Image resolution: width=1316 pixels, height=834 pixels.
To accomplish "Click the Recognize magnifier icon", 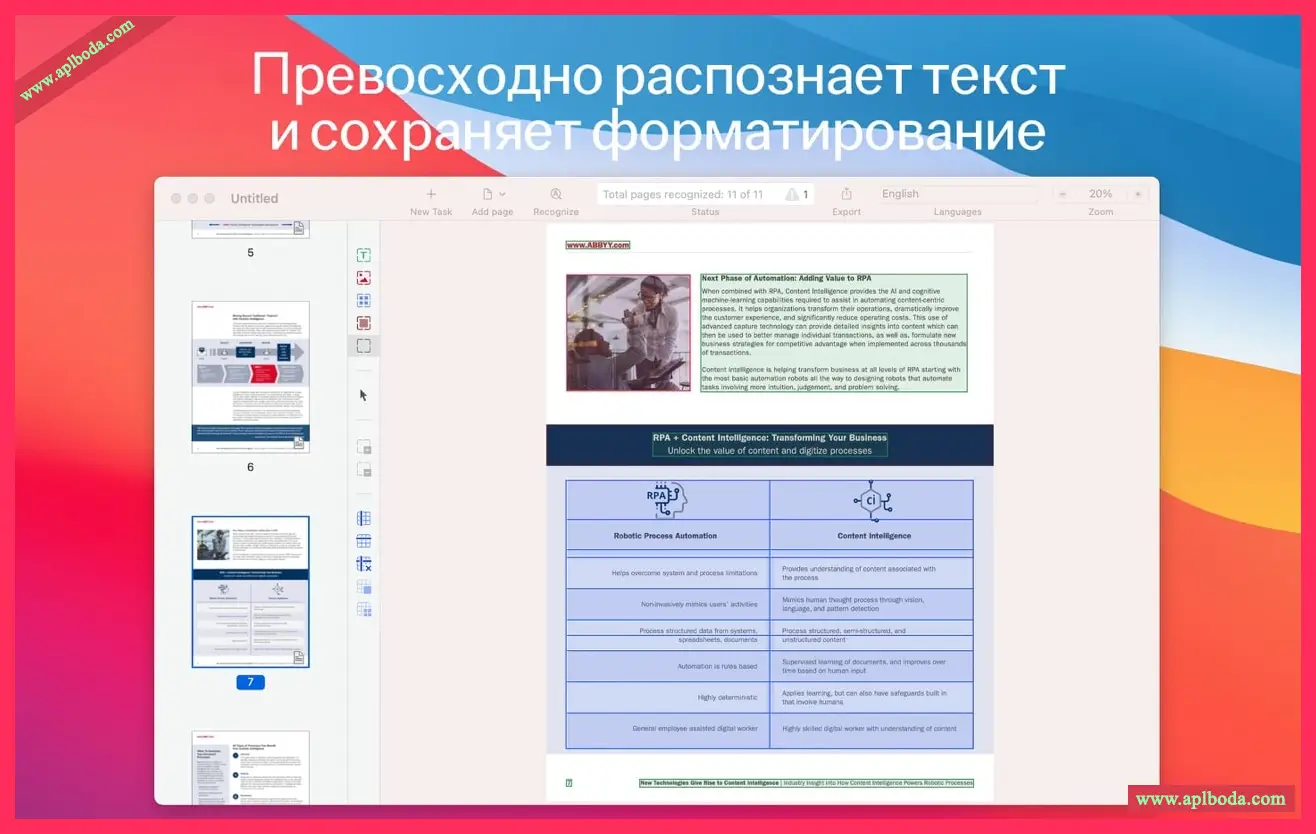I will [555, 192].
